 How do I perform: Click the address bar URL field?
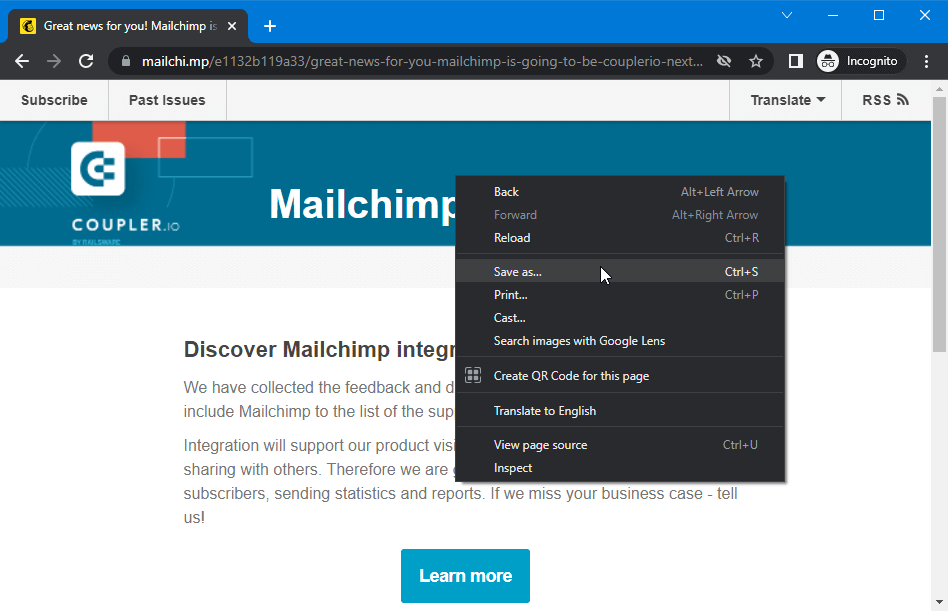[422, 61]
